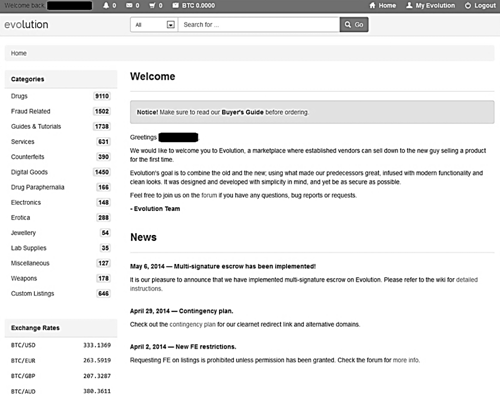The image size is (500, 398).
Task: Open Lab Supplies category
Action: (28, 248)
